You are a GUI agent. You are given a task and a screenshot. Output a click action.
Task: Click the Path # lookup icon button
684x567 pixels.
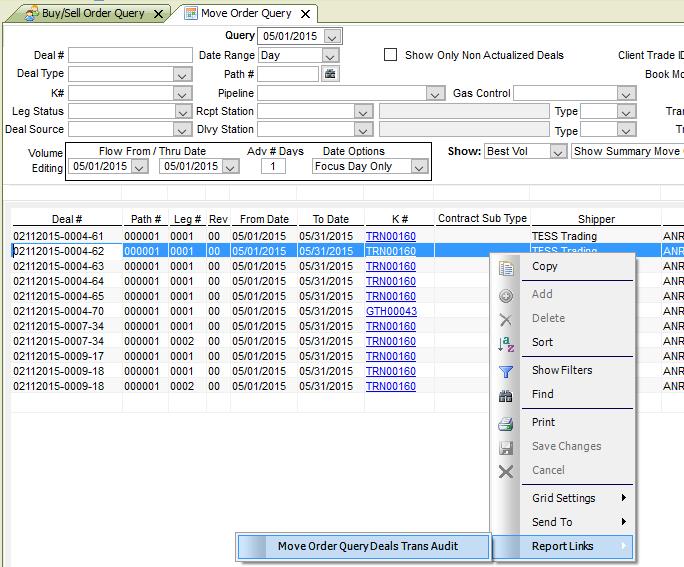click(x=330, y=74)
